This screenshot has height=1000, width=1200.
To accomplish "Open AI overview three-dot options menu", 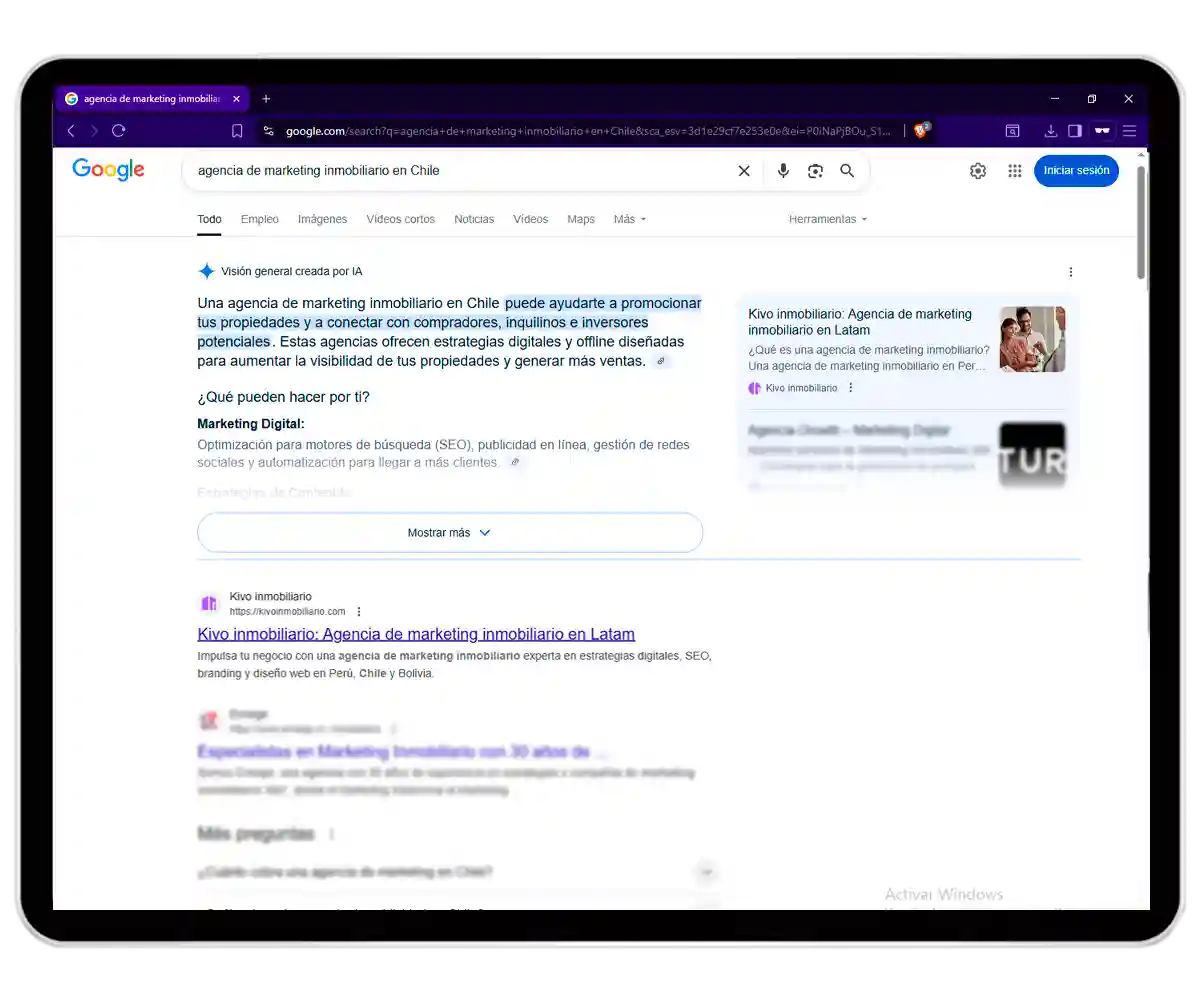I will (1071, 272).
